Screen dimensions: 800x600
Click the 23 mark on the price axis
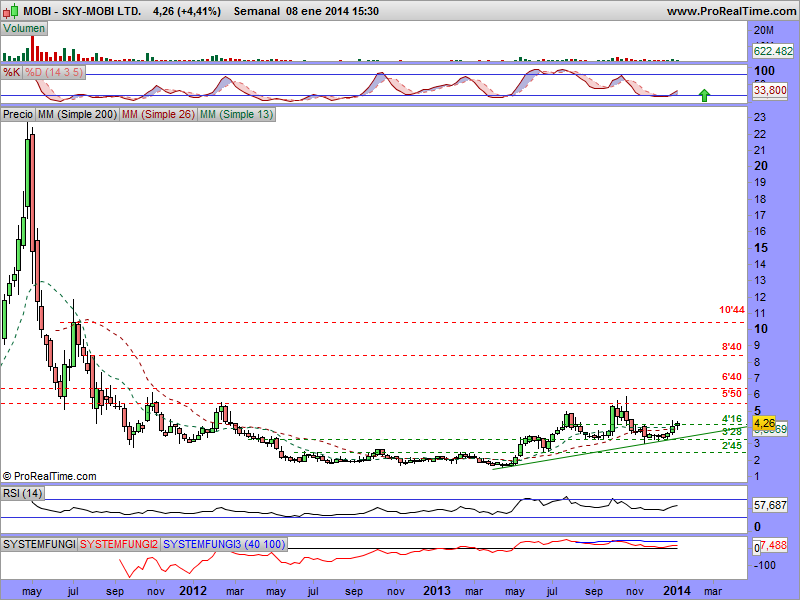point(760,117)
